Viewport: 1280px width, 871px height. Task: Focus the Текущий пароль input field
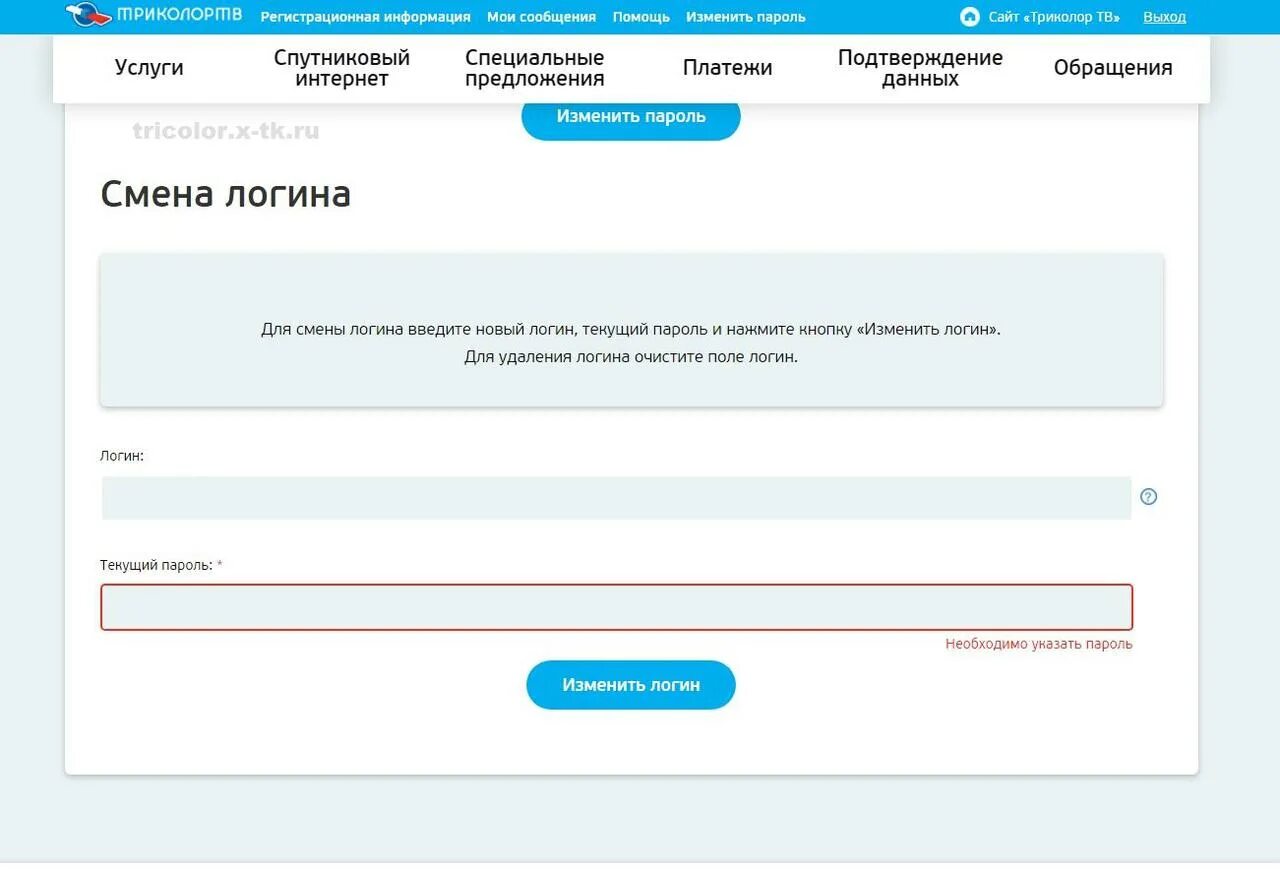pyautogui.click(x=616, y=607)
